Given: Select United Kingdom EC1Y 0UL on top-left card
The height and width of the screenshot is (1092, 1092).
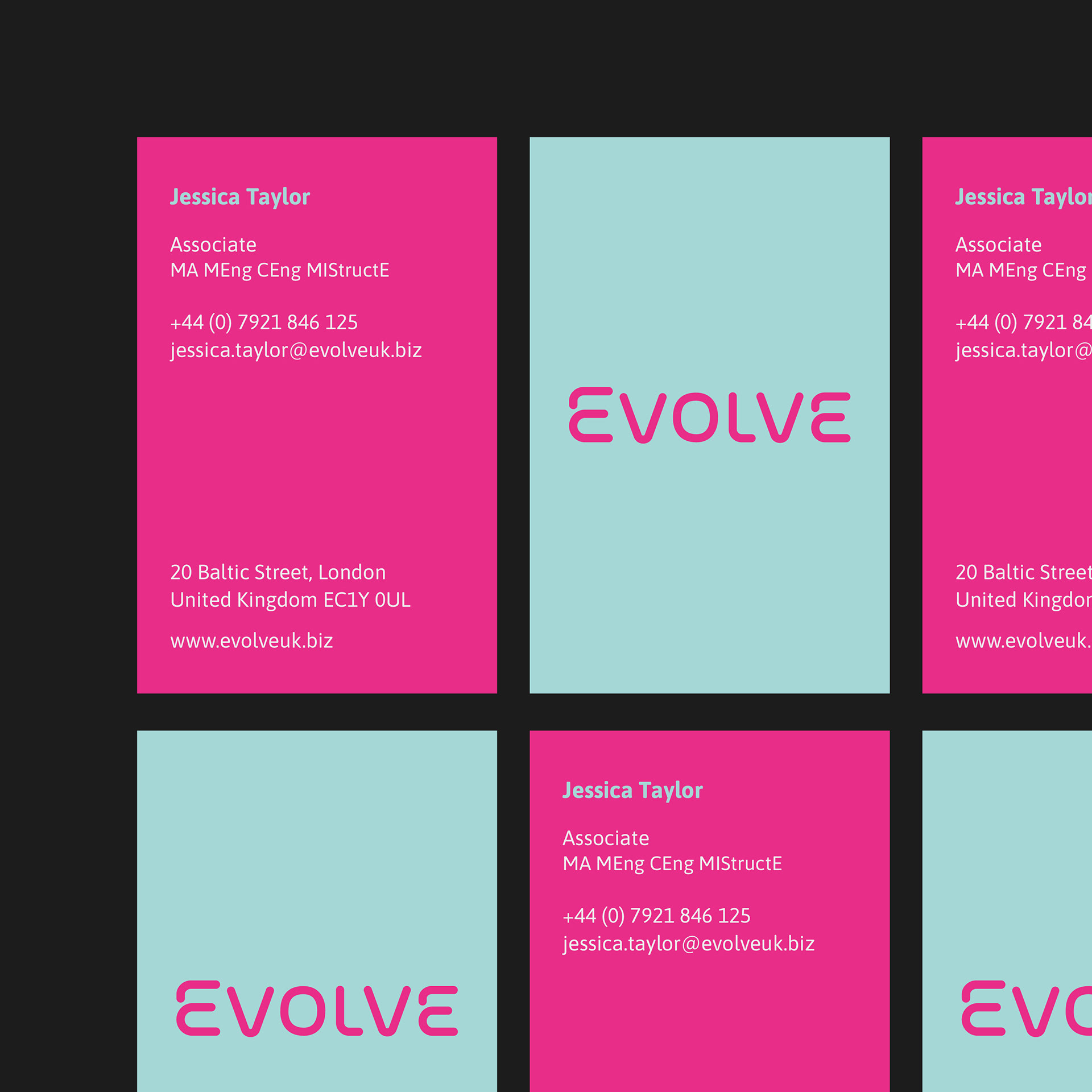Looking at the screenshot, I should click(290, 600).
